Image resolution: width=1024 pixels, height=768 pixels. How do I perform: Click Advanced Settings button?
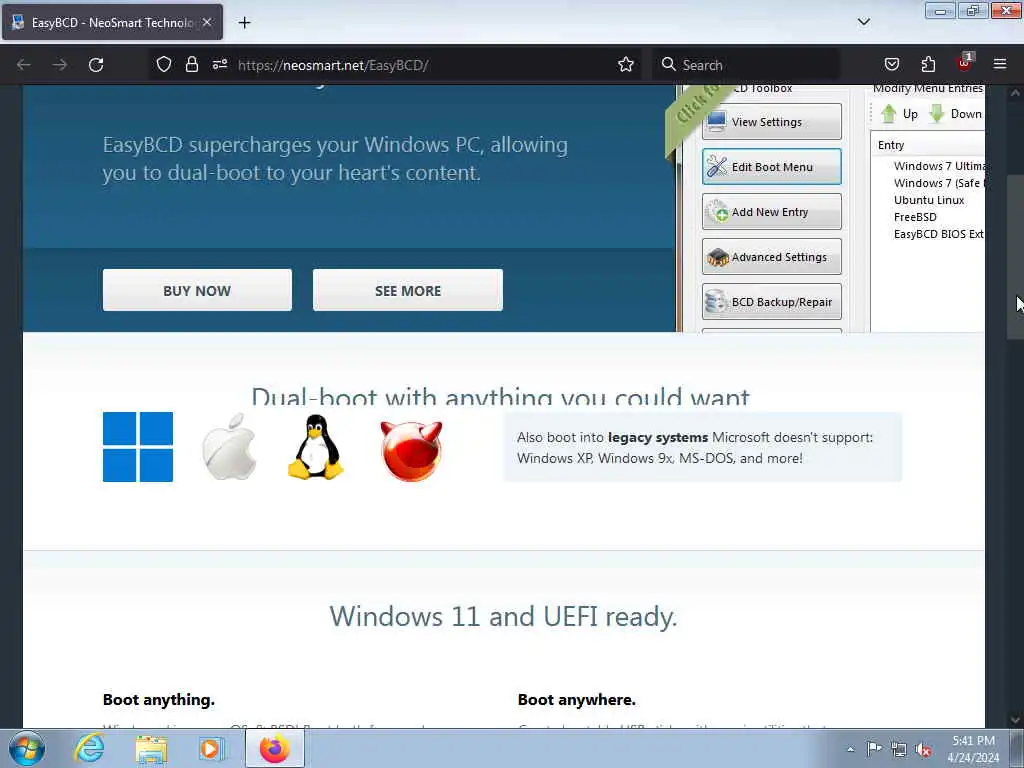(771, 257)
